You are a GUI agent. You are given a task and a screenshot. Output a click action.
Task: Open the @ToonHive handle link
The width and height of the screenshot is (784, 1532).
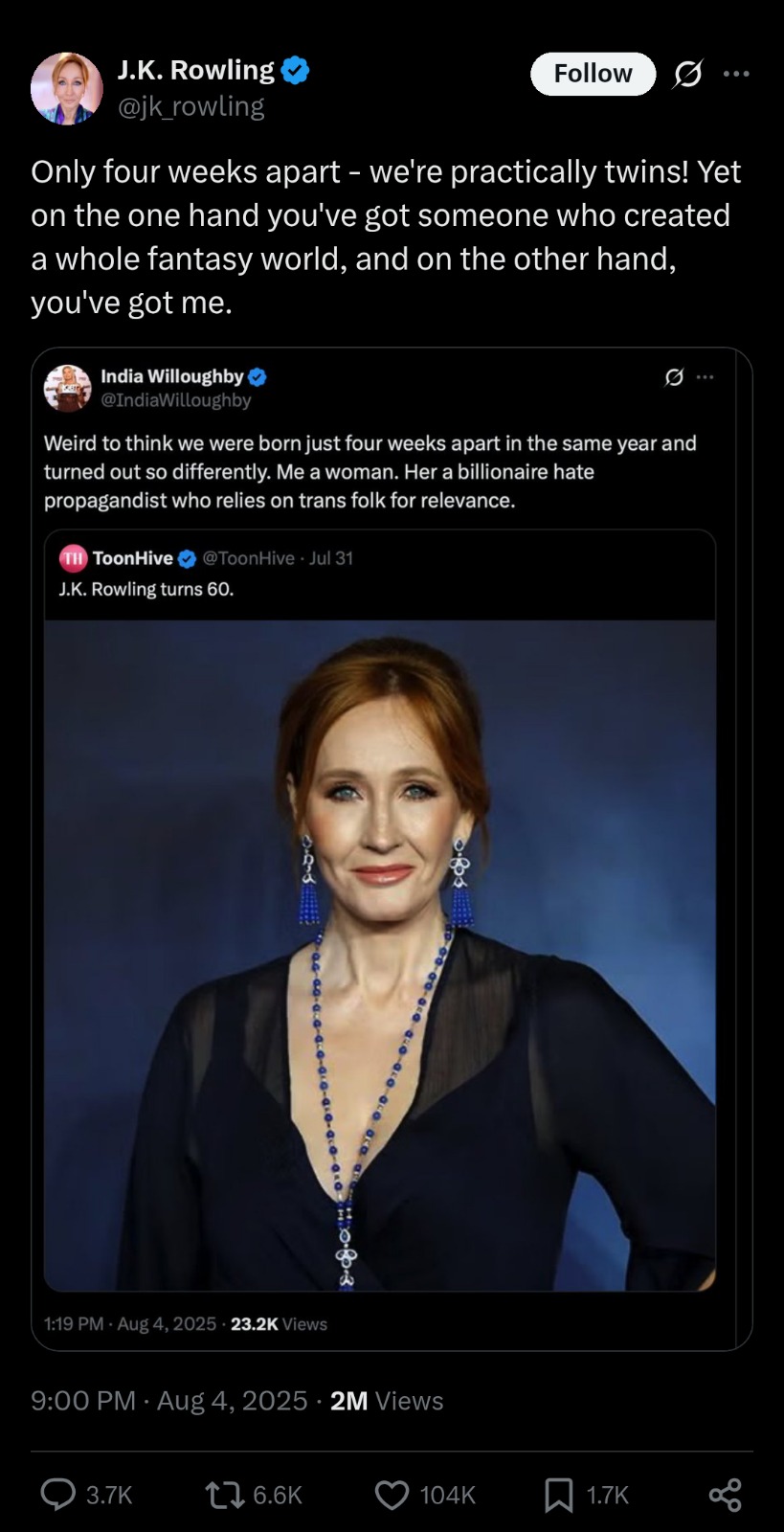[x=248, y=558]
